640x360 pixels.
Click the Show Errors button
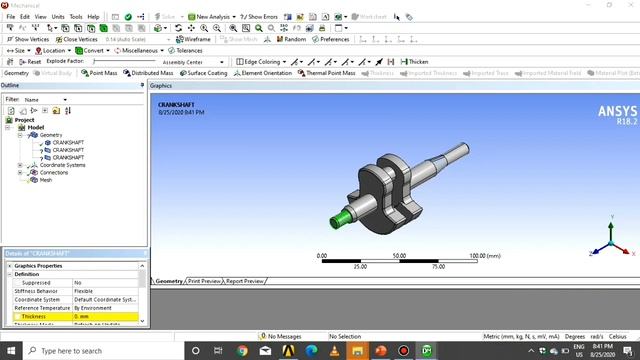coord(259,17)
